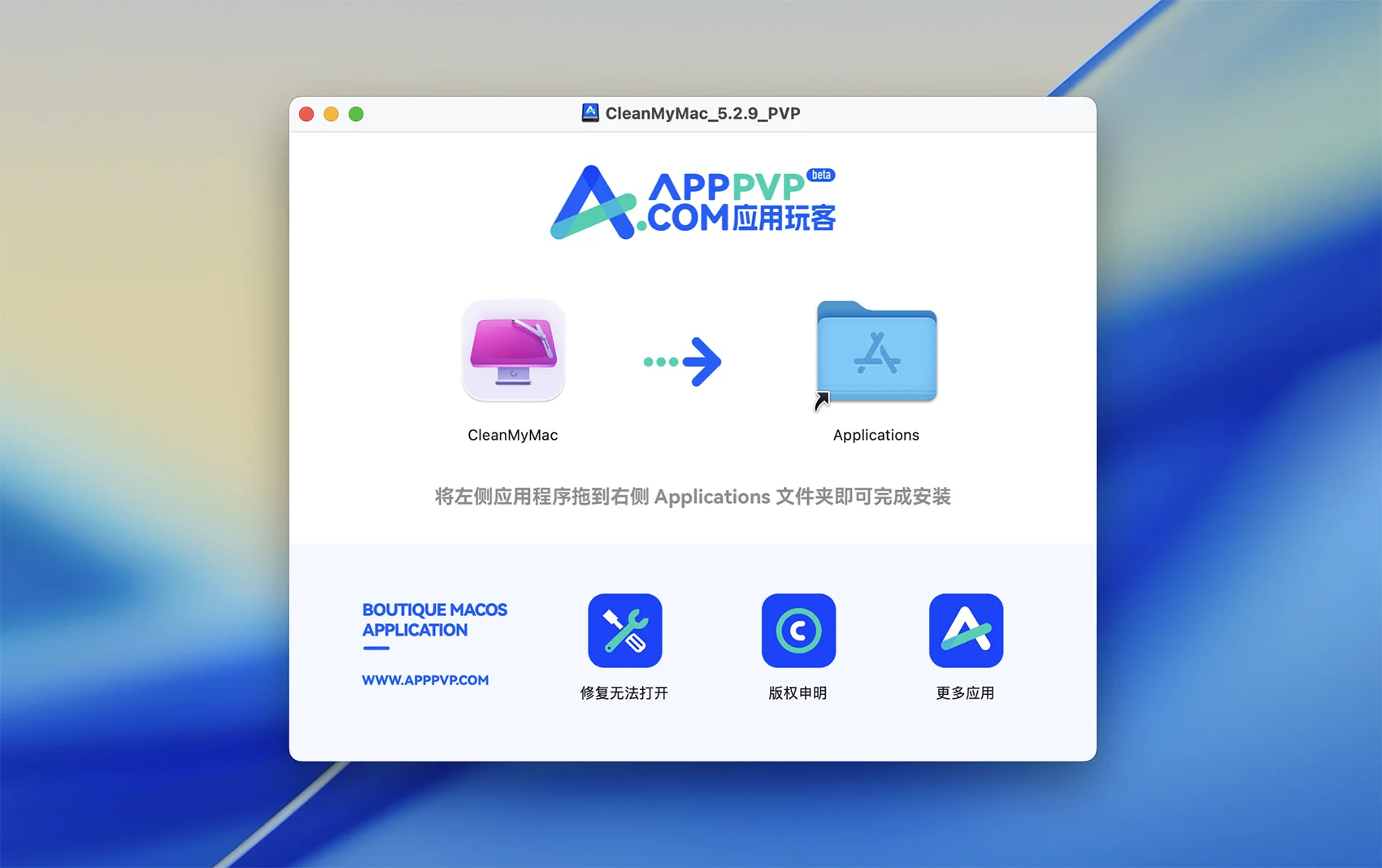The width and height of the screenshot is (1382, 868).
Task: Zoom the window with green button
Action: click(x=356, y=114)
